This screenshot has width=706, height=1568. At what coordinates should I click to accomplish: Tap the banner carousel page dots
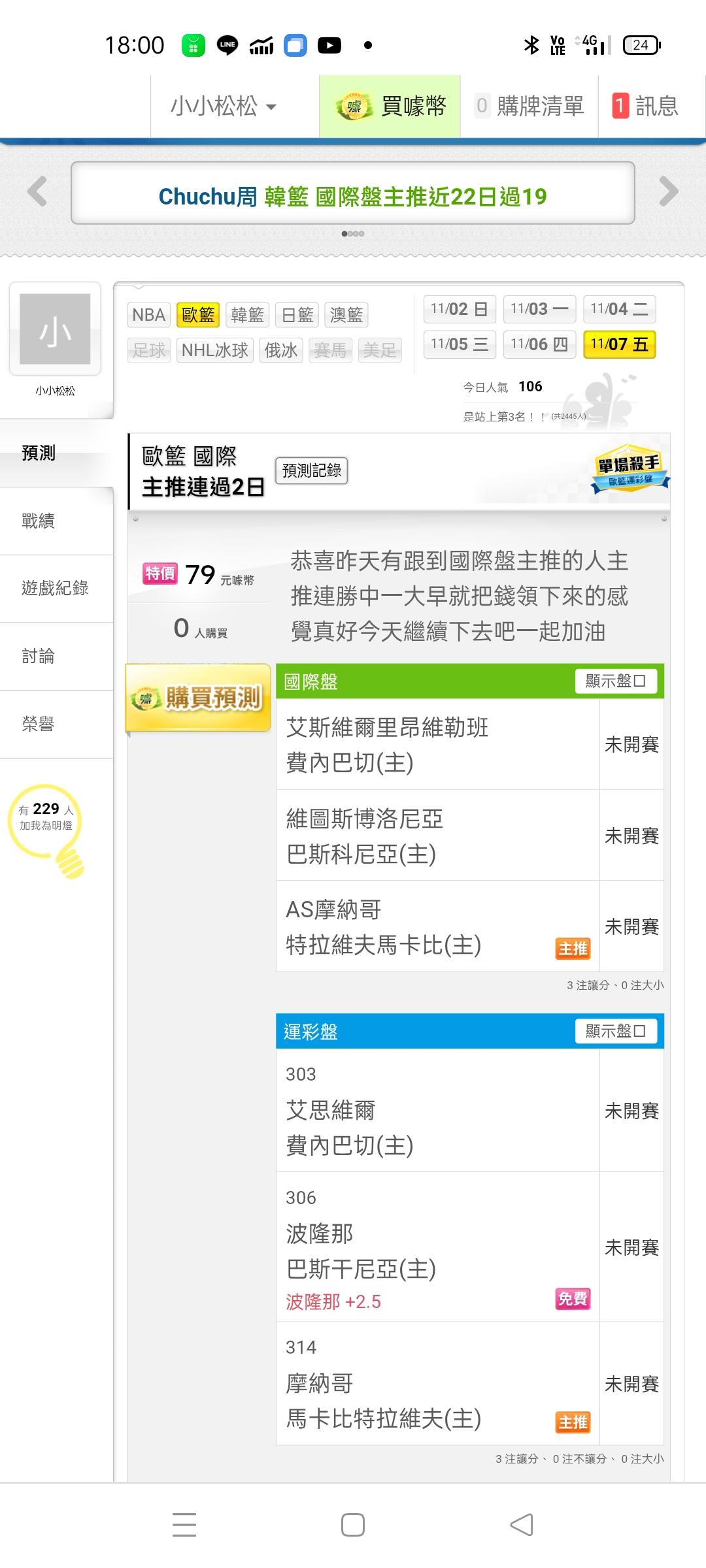(353, 233)
